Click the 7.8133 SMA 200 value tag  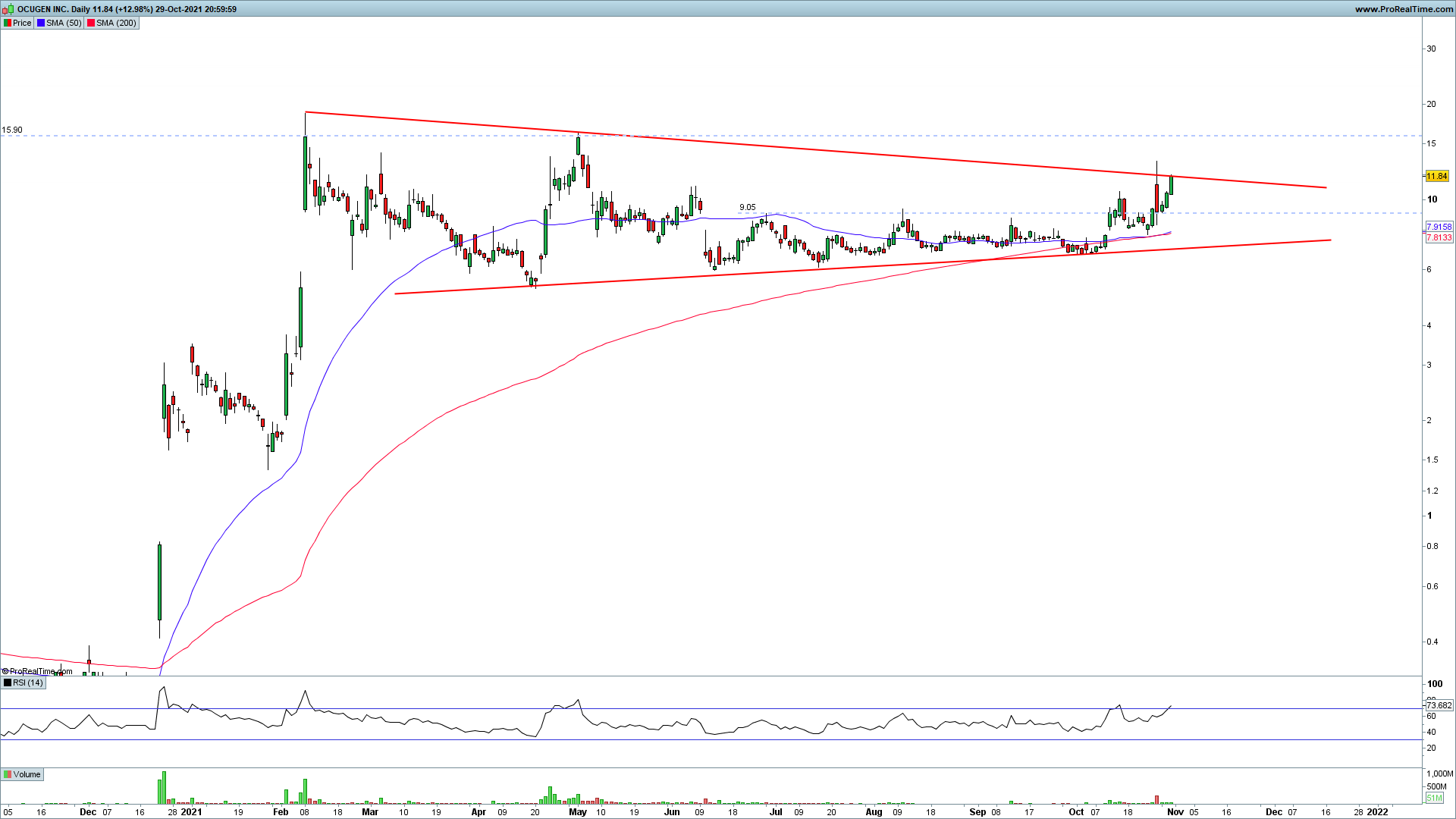point(1439,237)
